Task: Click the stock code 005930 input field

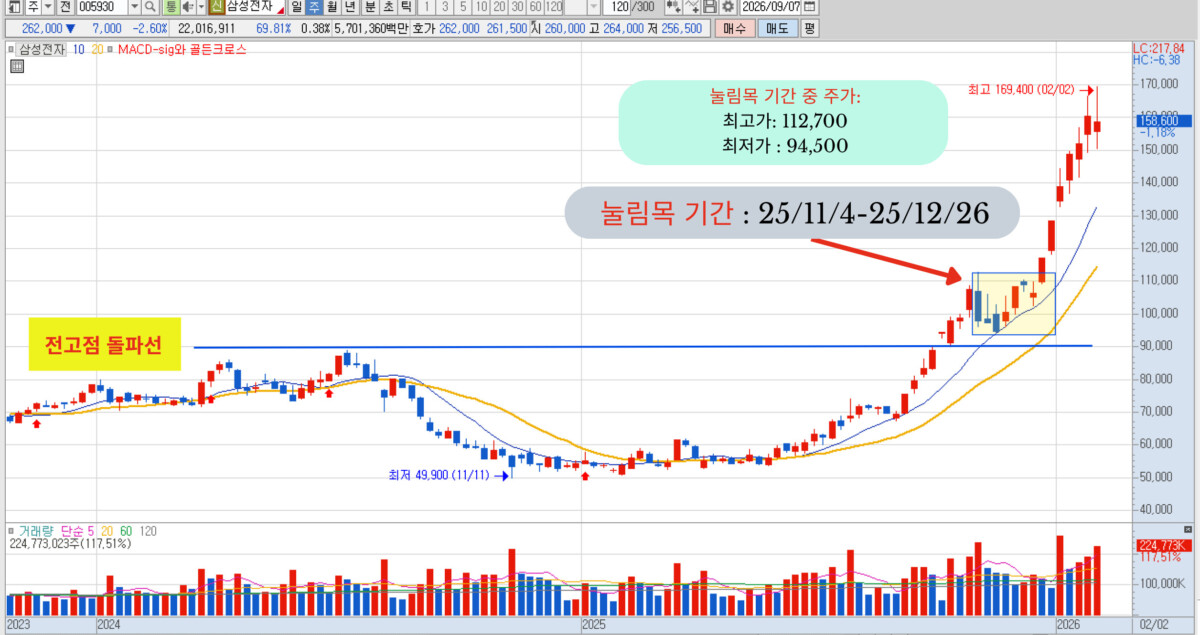Action: pos(102,7)
